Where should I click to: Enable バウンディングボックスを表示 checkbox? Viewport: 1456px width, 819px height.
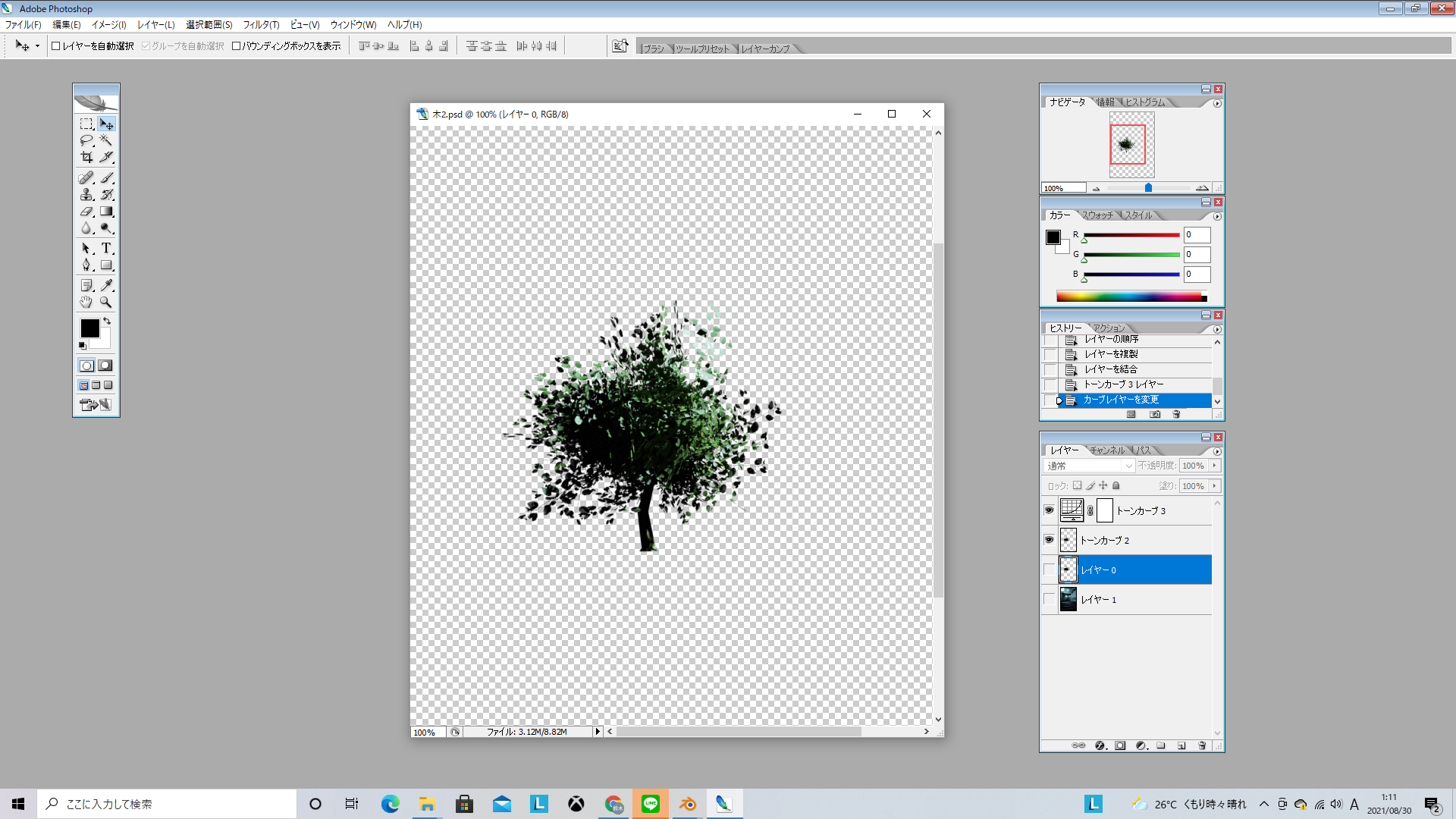click(x=237, y=46)
